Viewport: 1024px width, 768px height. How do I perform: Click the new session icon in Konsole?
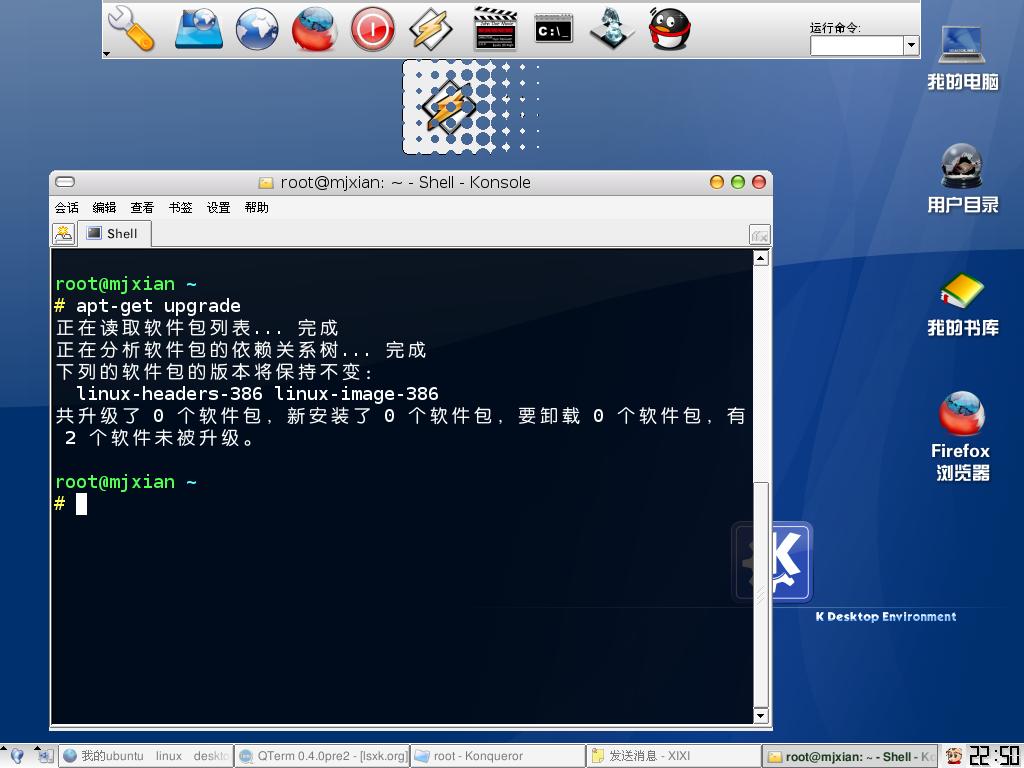(x=63, y=234)
